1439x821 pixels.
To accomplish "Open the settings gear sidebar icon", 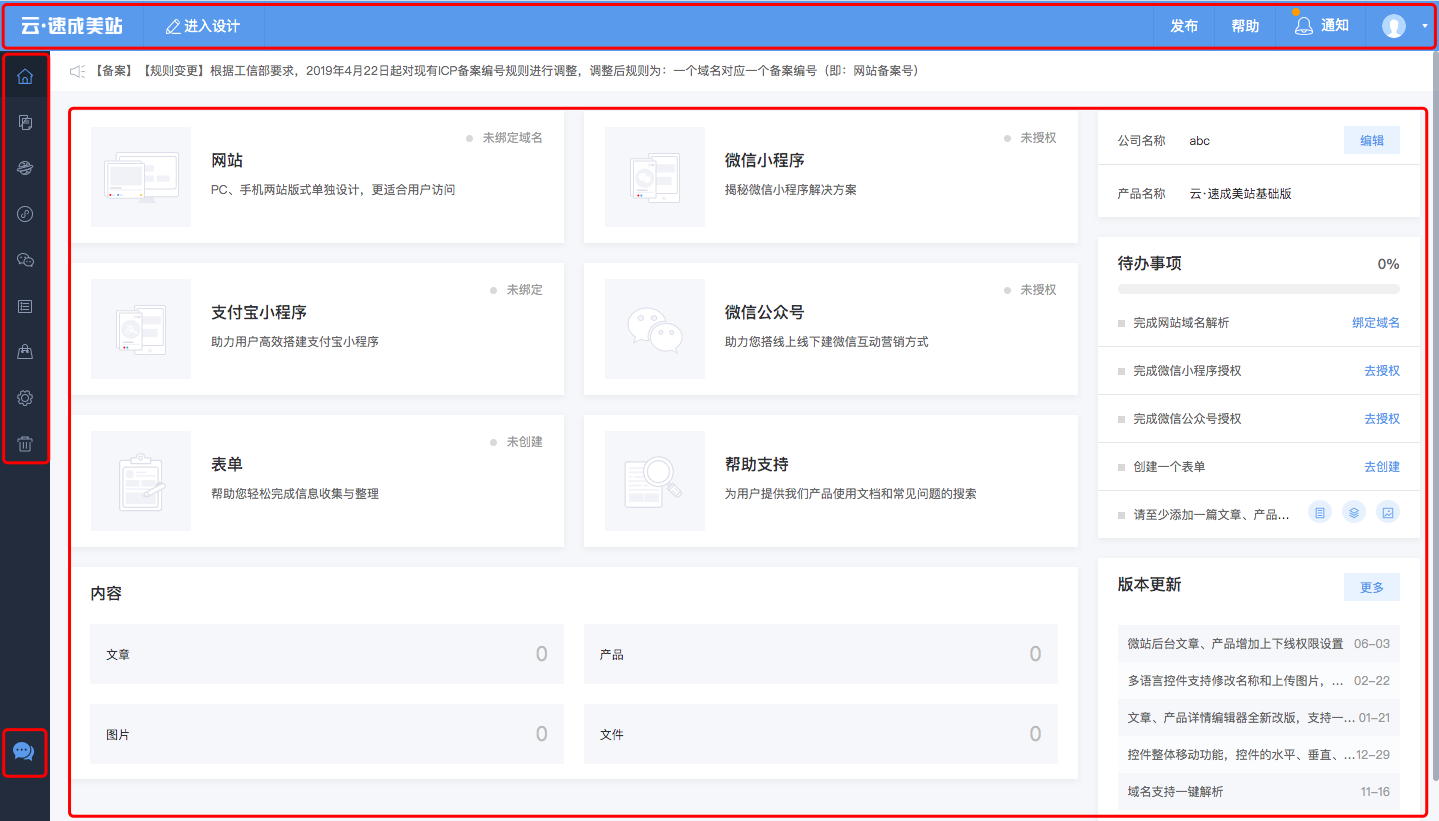I will [x=25, y=398].
